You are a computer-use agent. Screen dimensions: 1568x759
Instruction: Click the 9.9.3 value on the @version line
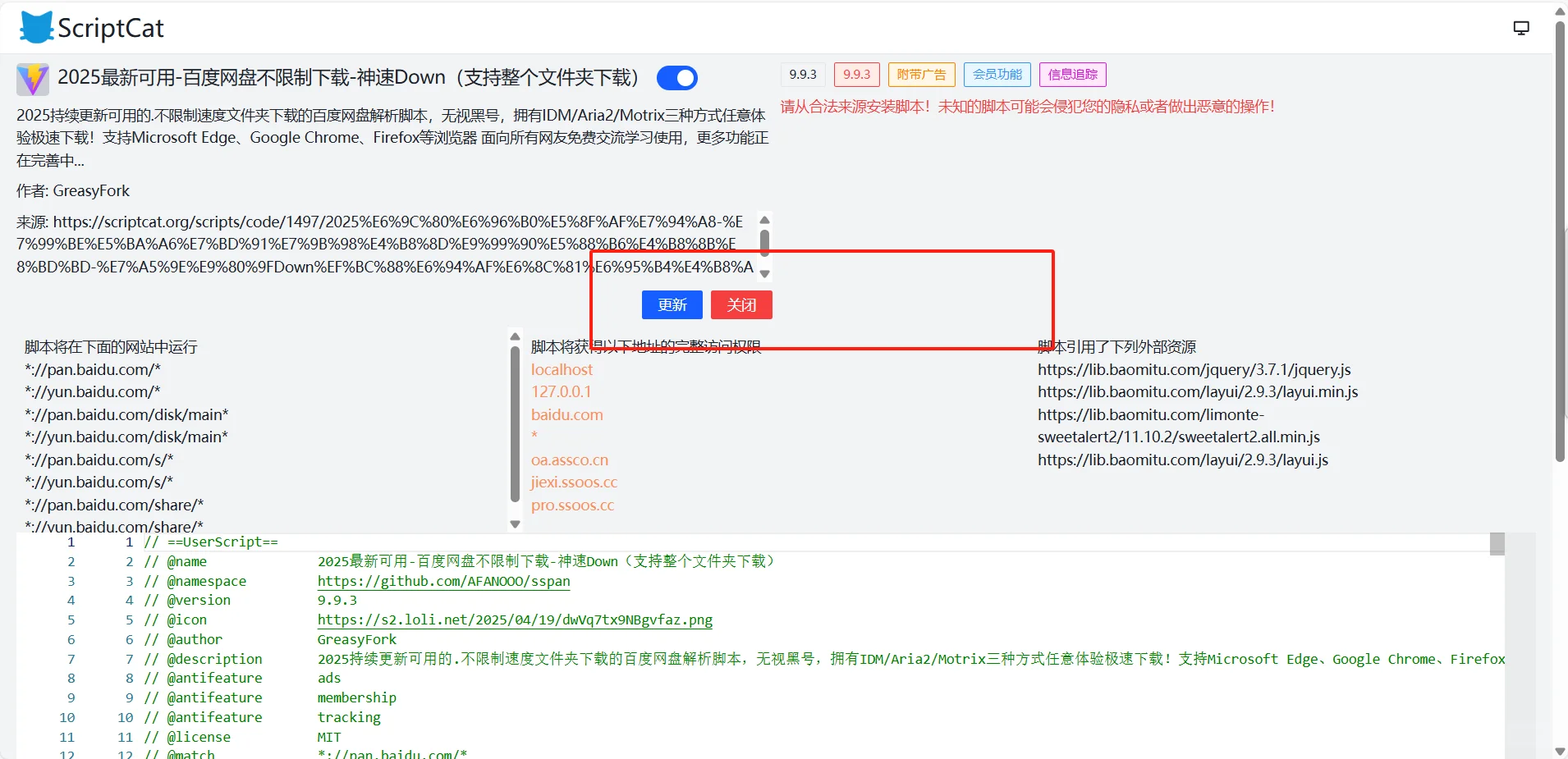point(337,600)
